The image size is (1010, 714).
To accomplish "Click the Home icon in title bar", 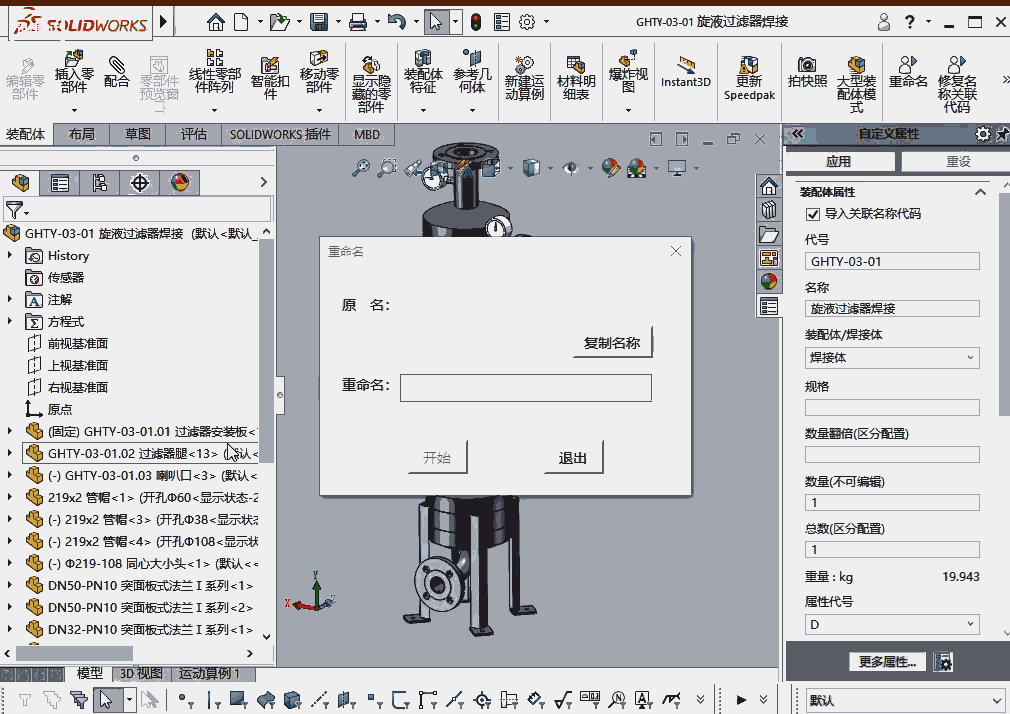I will (216, 23).
